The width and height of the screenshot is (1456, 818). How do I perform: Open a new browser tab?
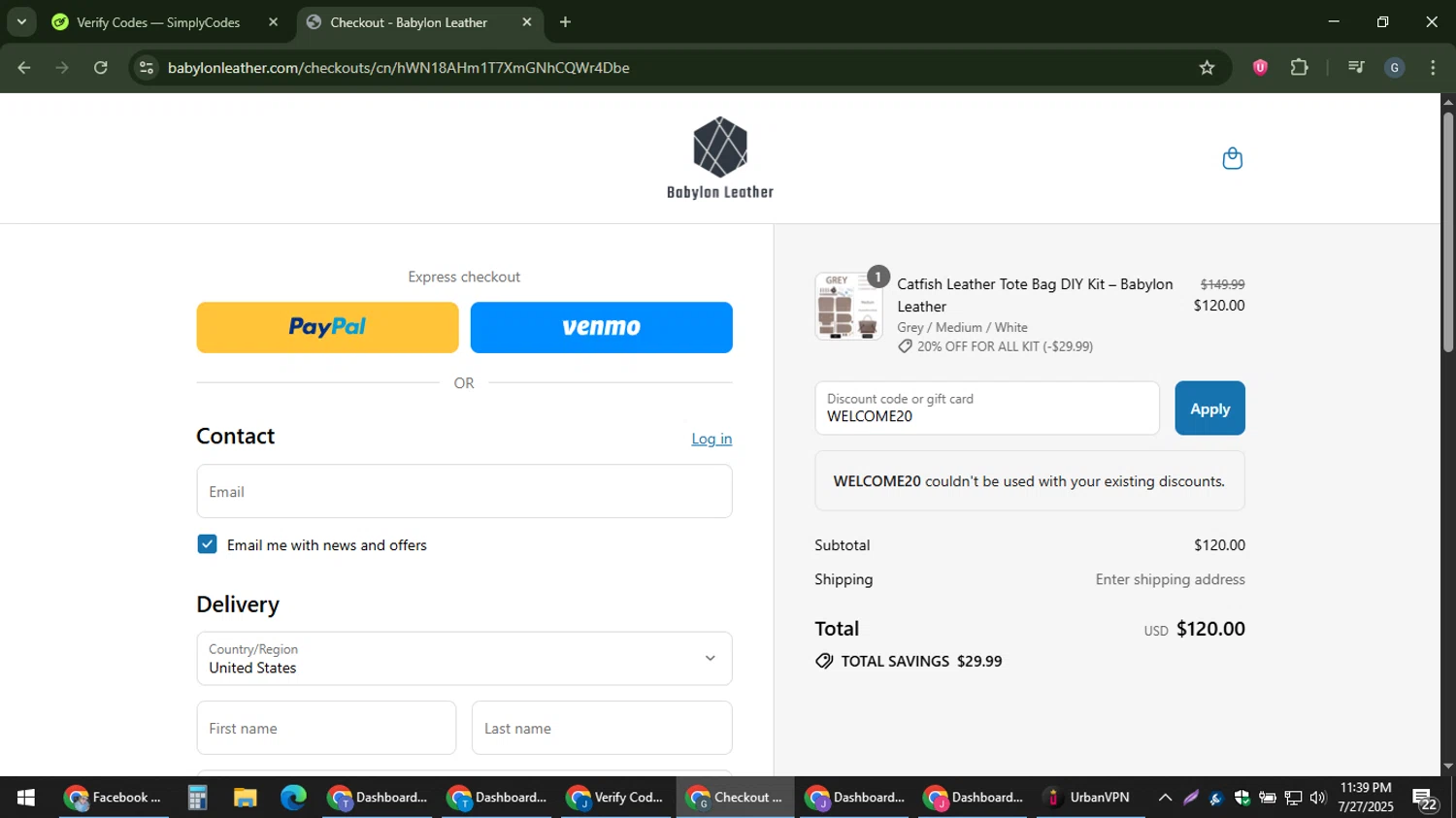pyautogui.click(x=565, y=22)
